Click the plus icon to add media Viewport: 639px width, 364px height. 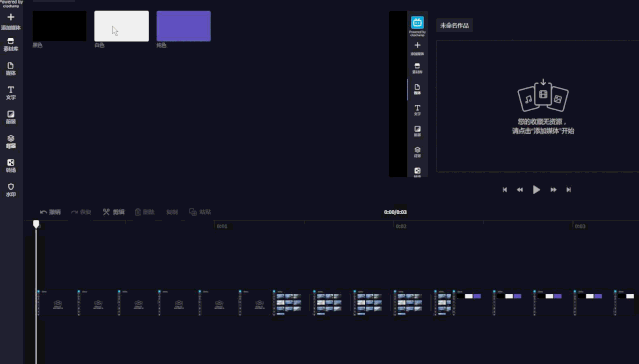pos(11,17)
